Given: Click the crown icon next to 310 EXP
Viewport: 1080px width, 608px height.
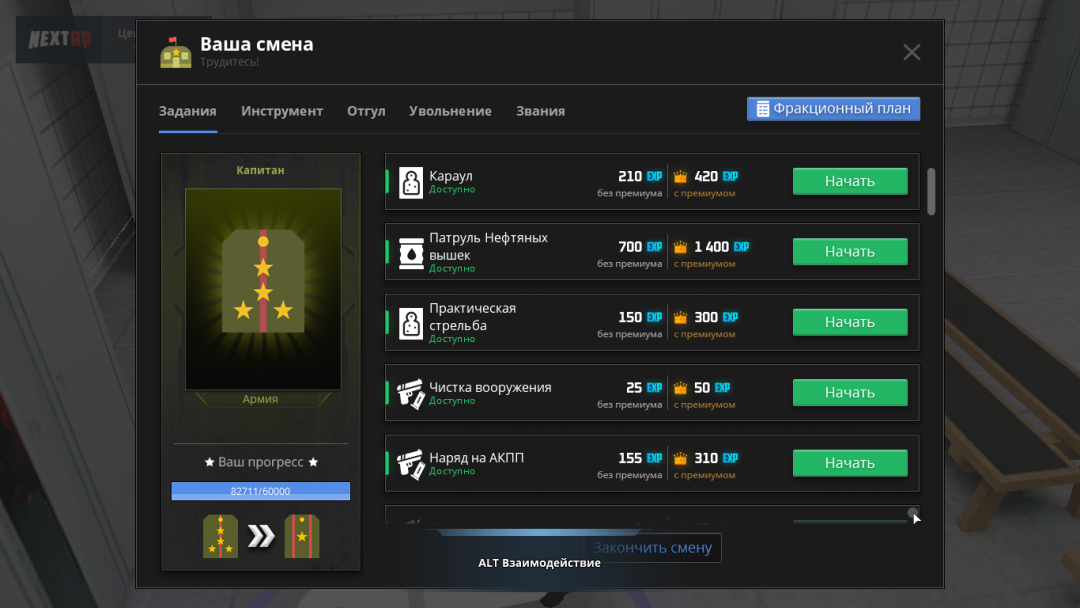Looking at the screenshot, I should pos(681,458).
